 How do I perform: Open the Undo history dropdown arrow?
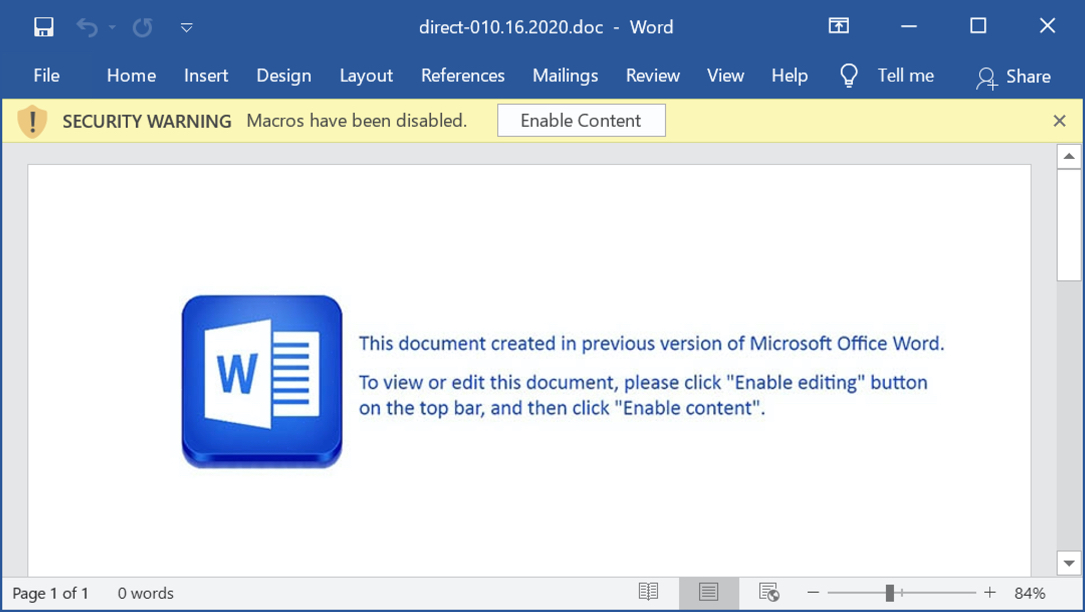[x=112, y=28]
